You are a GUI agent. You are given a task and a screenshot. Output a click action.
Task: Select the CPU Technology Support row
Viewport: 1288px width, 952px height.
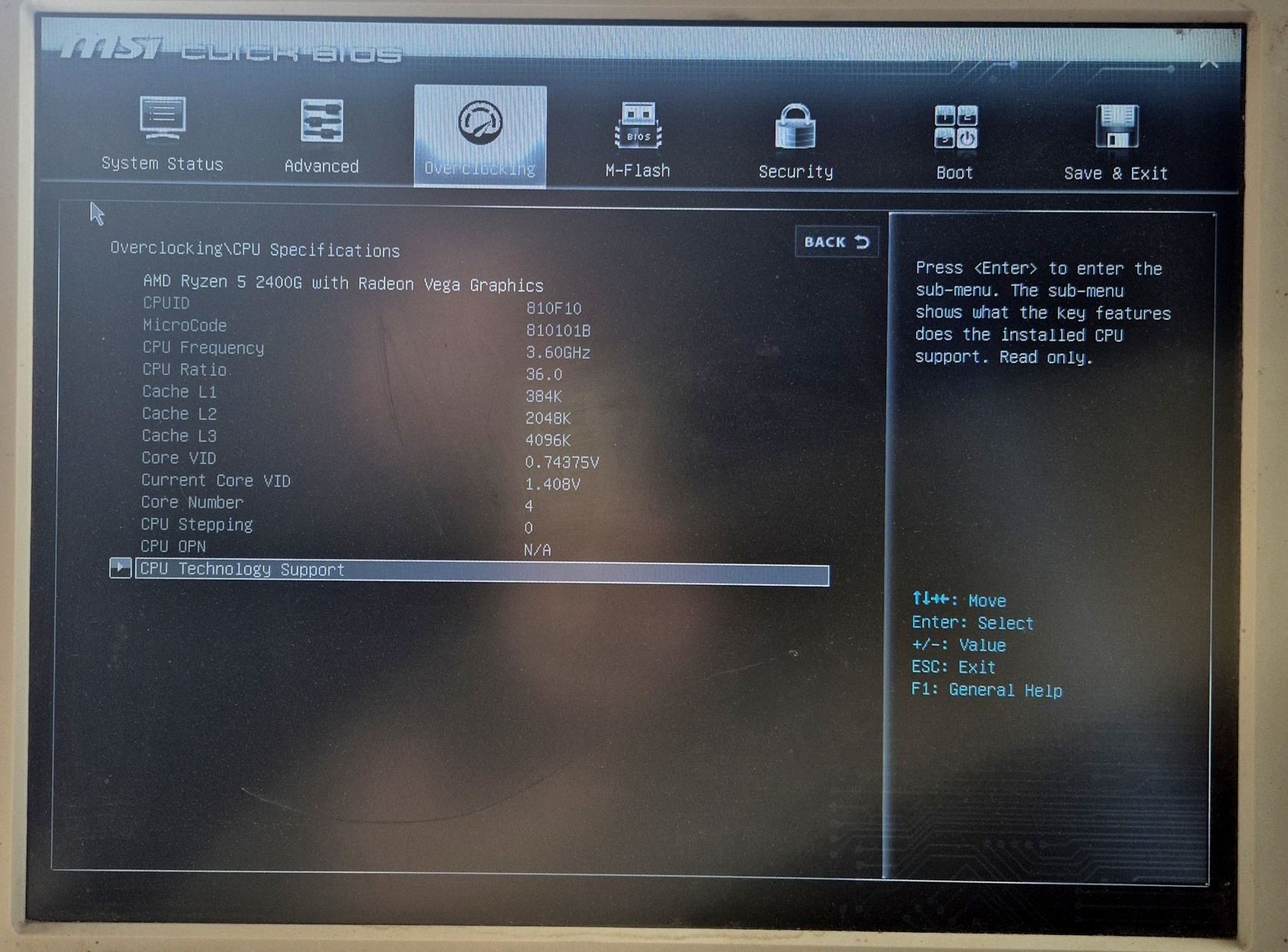(482, 571)
